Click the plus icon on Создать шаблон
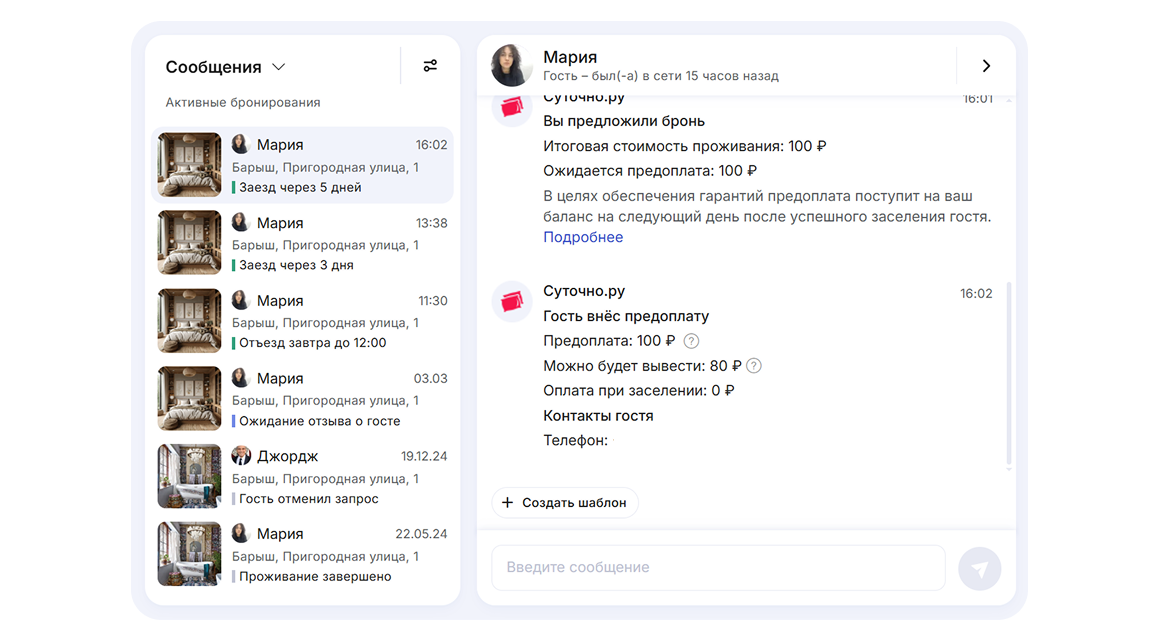This screenshot has width=1160, height=640. (507, 503)
